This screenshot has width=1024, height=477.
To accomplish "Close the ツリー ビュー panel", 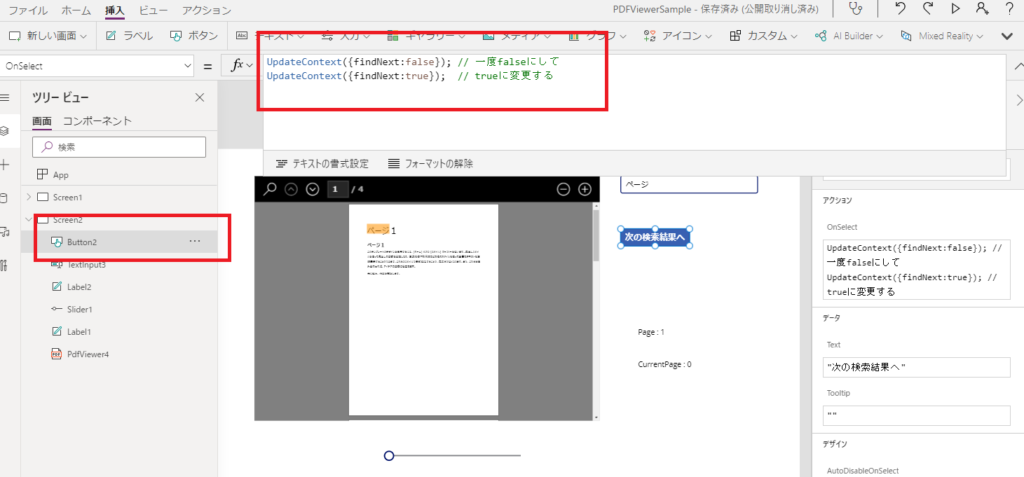I will [200, 97].
